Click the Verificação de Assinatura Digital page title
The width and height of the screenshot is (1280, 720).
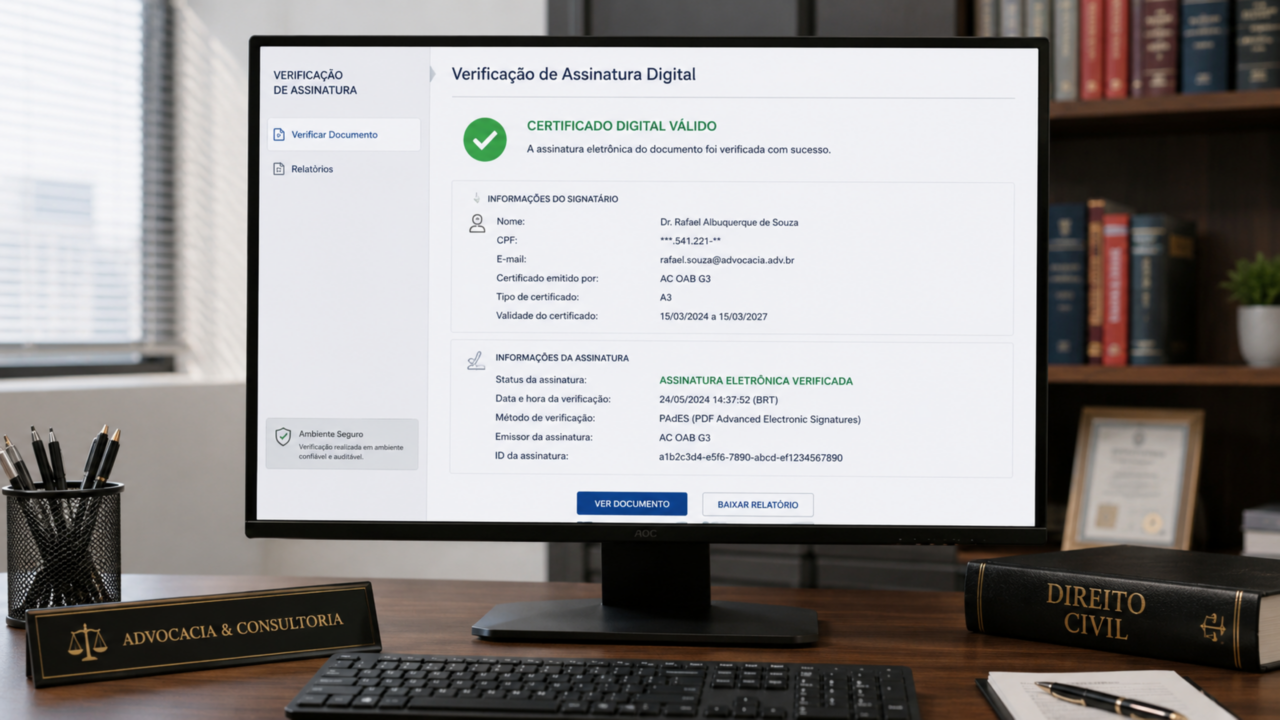[x=574, y=74]
